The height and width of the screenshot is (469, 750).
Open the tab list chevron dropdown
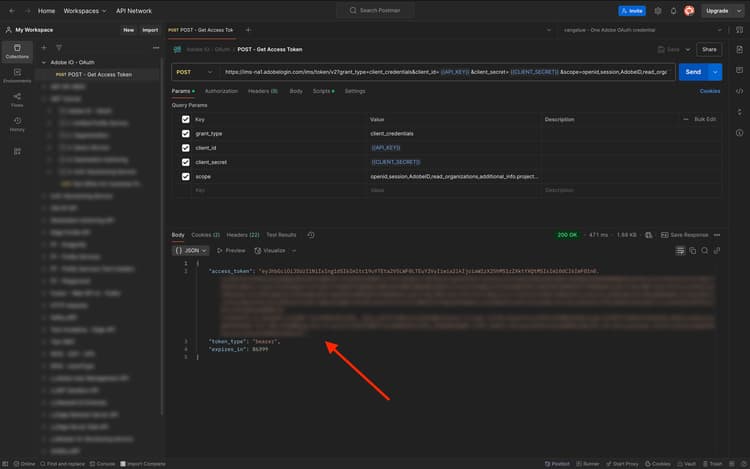pos(549,30)
